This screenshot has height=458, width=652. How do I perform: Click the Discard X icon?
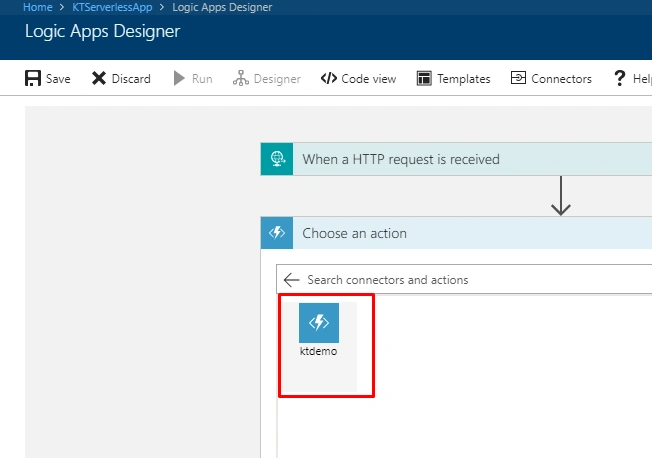point(99,78)
